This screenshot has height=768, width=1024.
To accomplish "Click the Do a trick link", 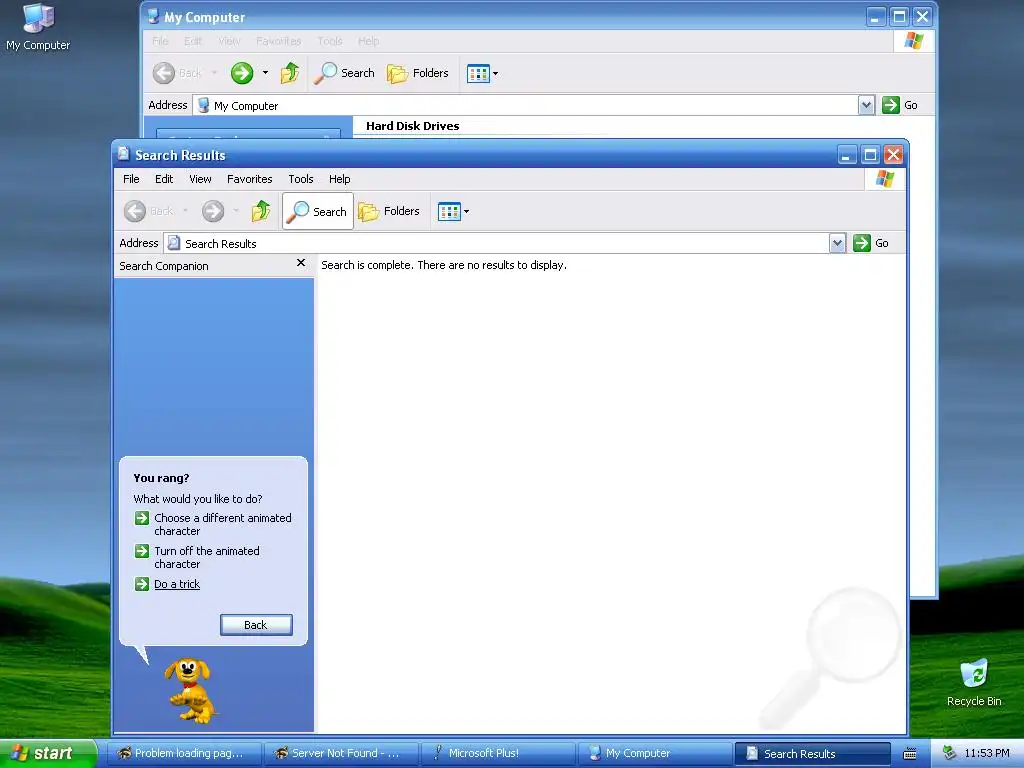I will 177,584.
